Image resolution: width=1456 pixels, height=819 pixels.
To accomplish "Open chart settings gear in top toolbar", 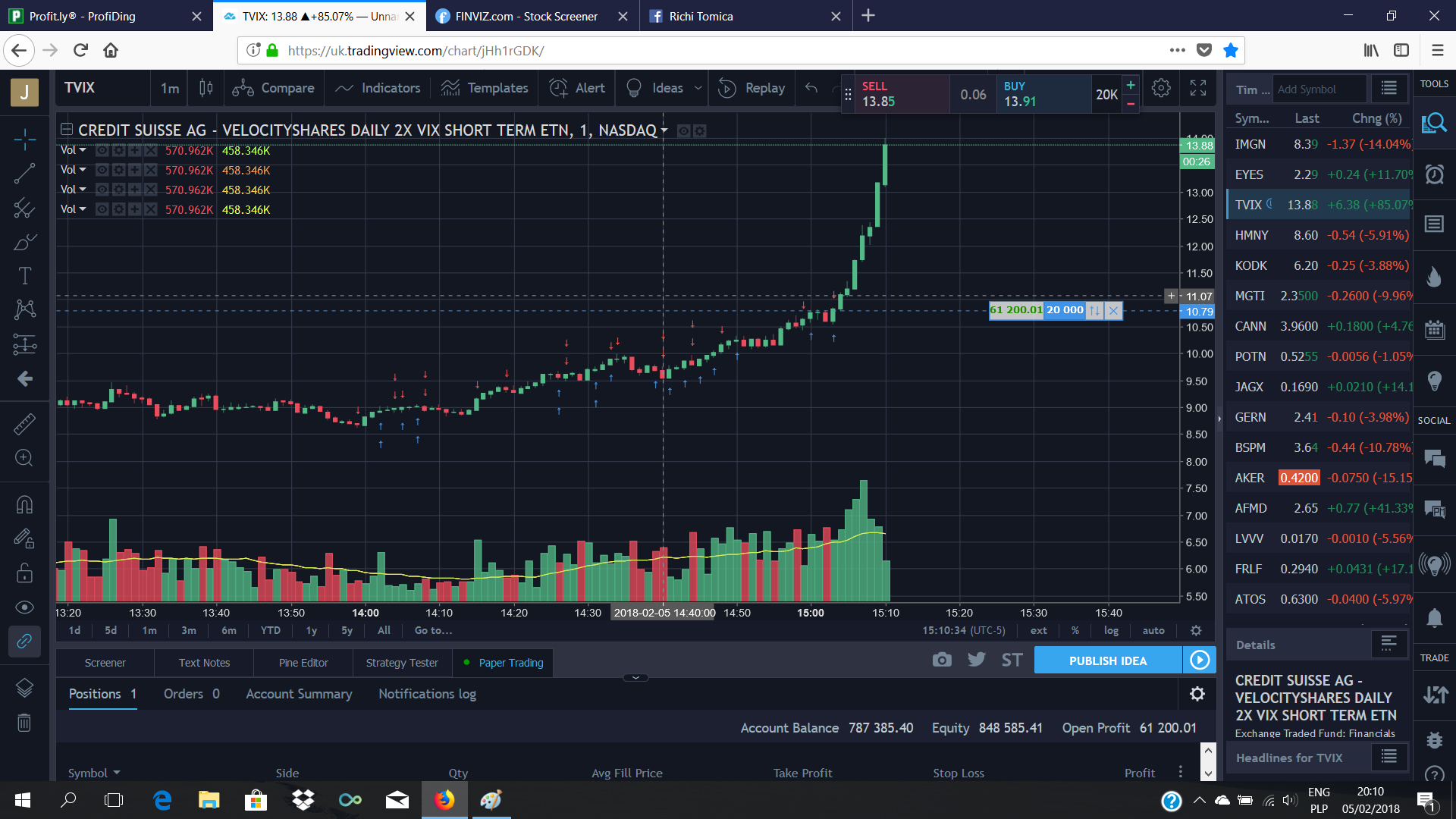I will 1160,88.
